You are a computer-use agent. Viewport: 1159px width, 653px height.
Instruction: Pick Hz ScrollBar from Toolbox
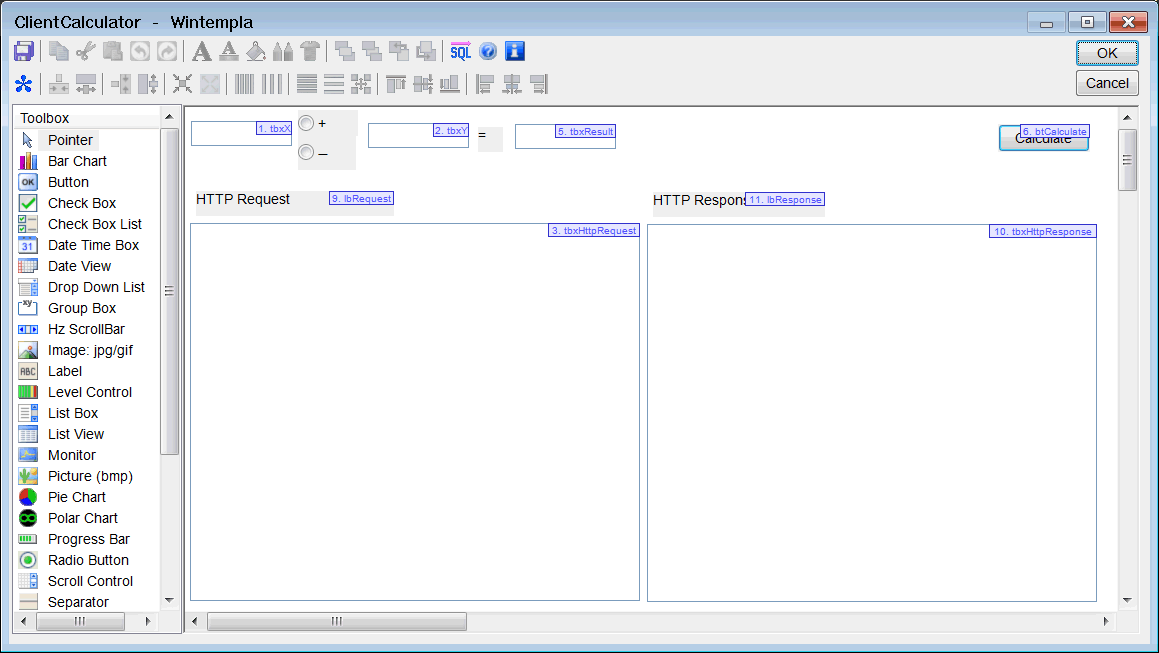tap(86, 329)
